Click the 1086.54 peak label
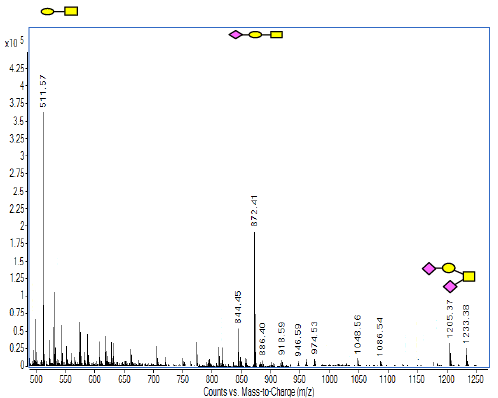Screen dimensions: 498x398 pos(380,337)
